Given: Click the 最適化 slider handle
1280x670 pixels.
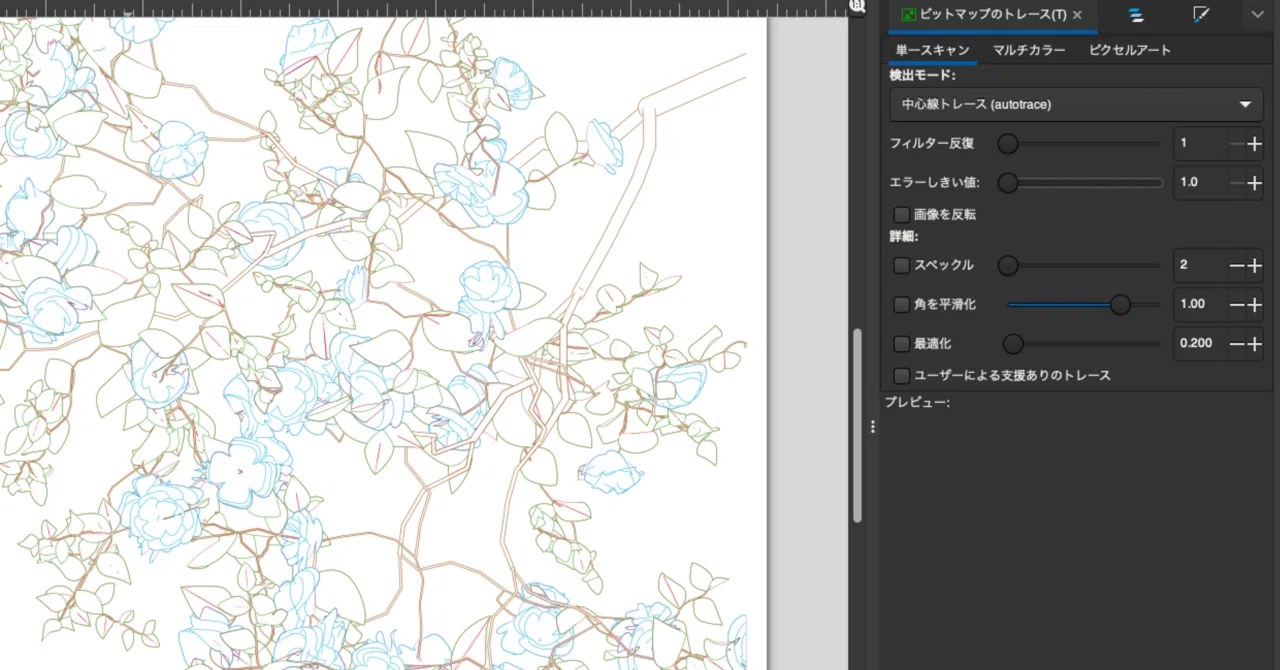Looking at the screenshot, I should [1013, 344].
